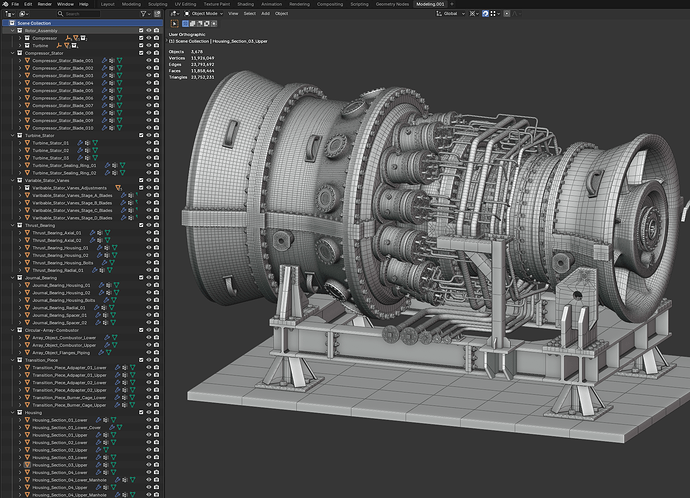690x498 pixels.
Task: Click the add workspace plus icon
Action: (451, 4)
